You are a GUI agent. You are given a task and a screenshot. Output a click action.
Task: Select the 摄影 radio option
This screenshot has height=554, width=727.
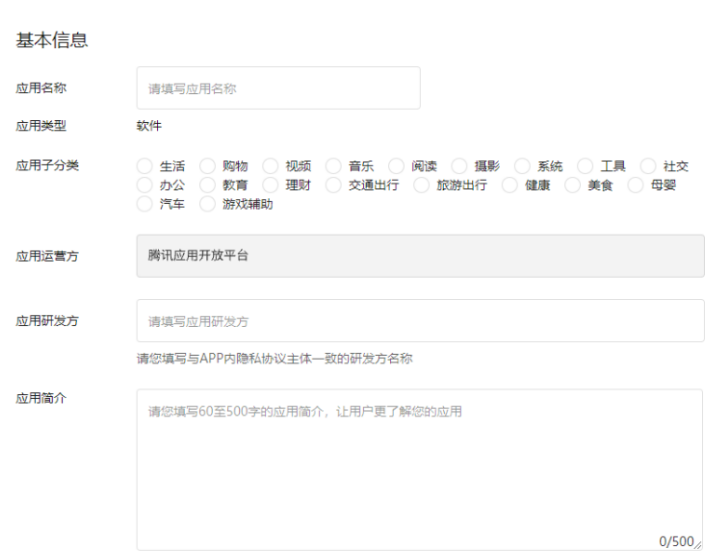click(x=459, y=166)
